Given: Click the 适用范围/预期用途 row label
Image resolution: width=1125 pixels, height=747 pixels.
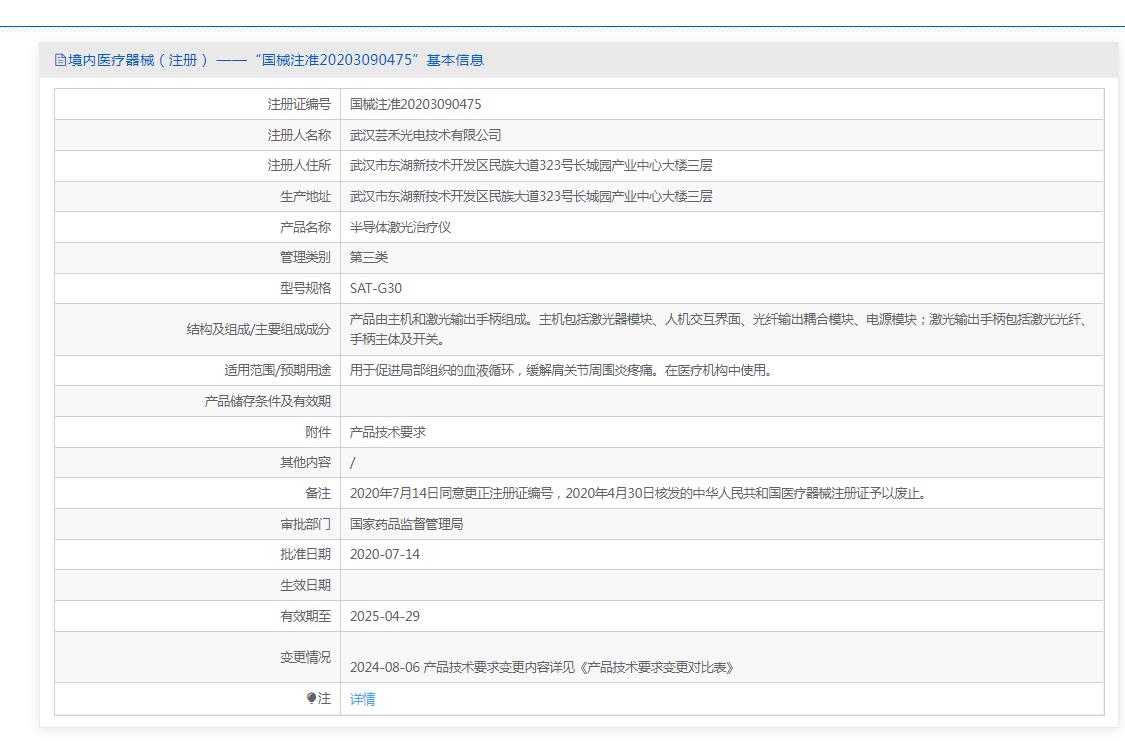Looking at the screenshot, I should coord(277,370).
